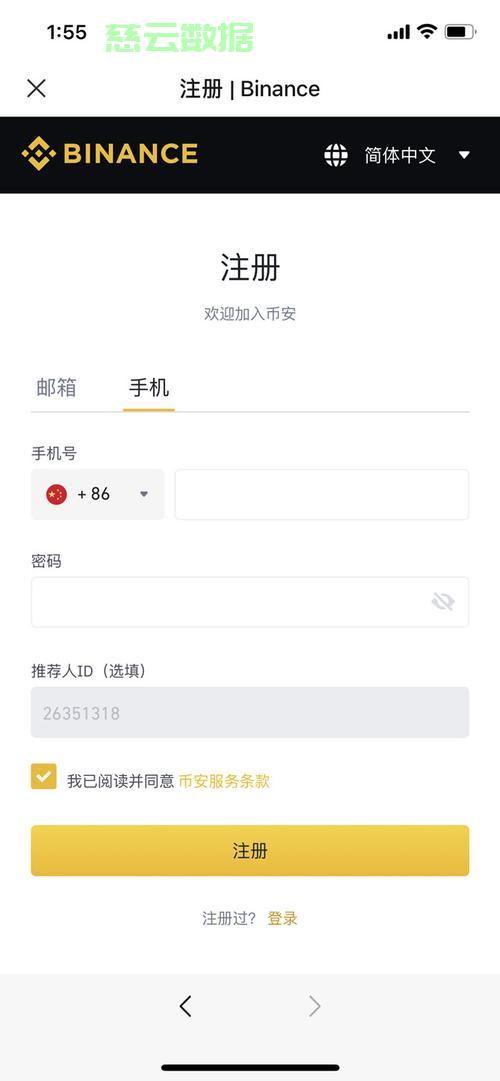Screen dimensions: 500x1081
Task: Uncheck the agree to terms checkbox
Action: coord(43,776)
